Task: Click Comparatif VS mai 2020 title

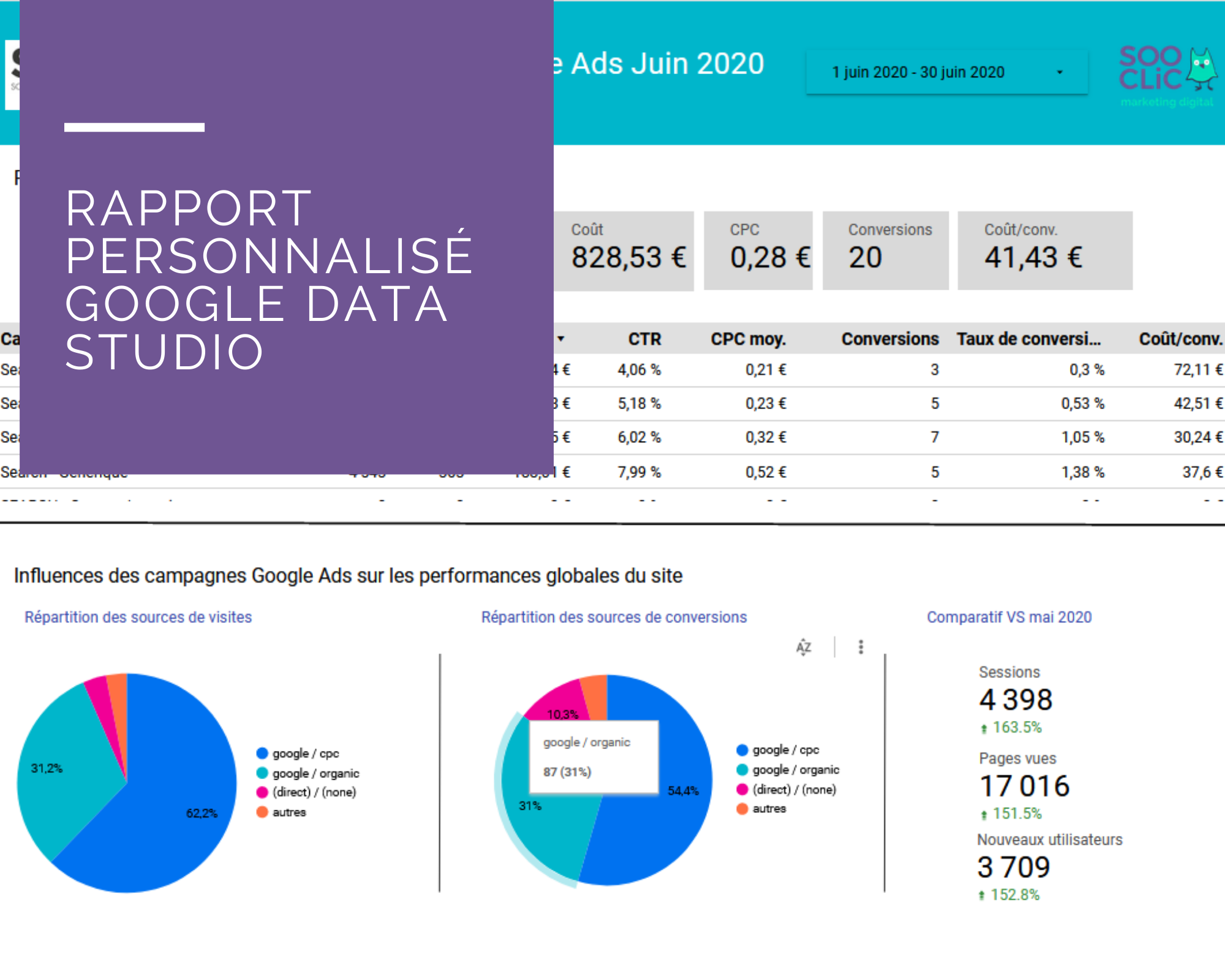Action: [x=1009, y=617]
